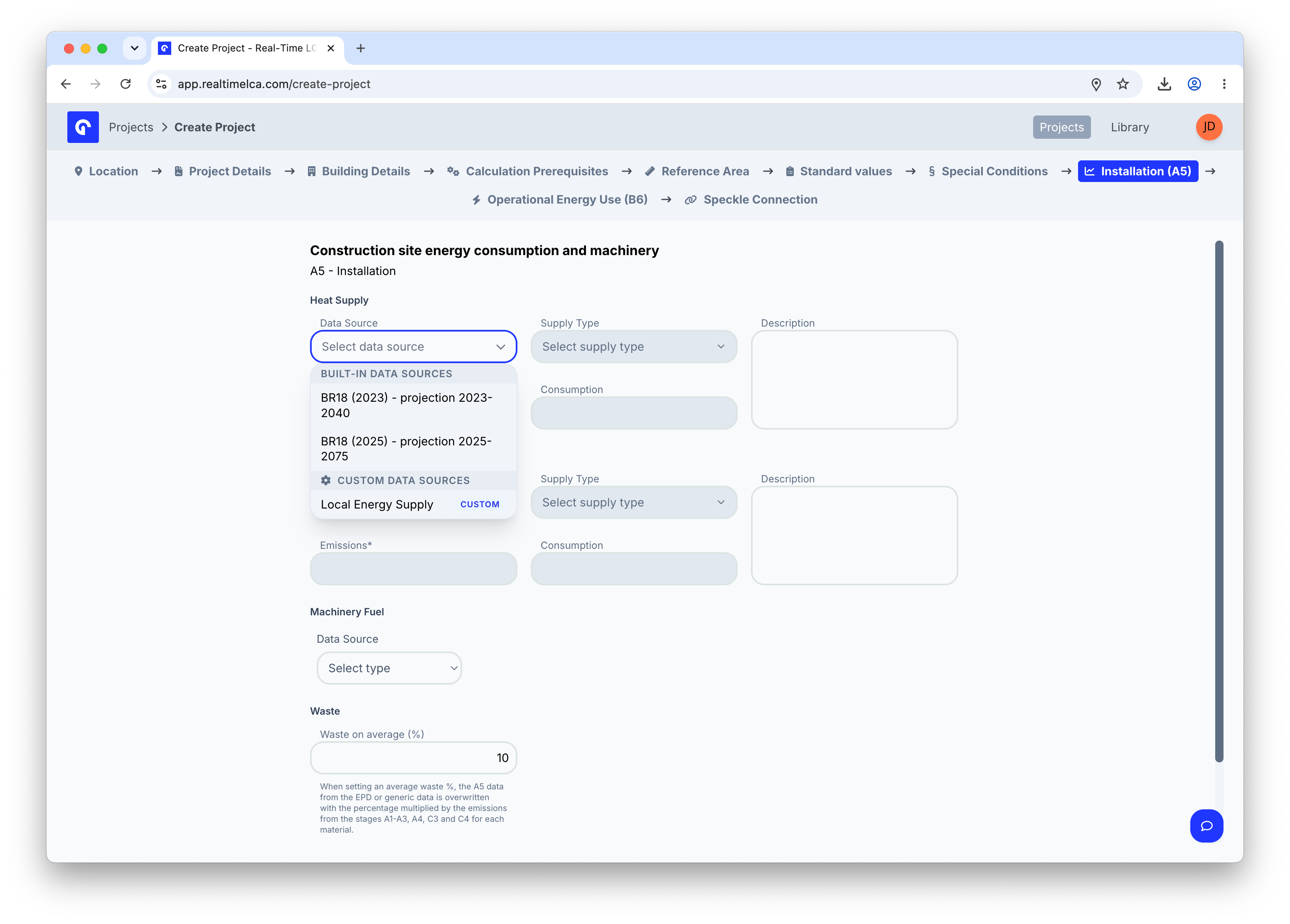1290x924 pixels.
Task: Choose the Local Energy Supply custom source
Action: coord(414,504)
